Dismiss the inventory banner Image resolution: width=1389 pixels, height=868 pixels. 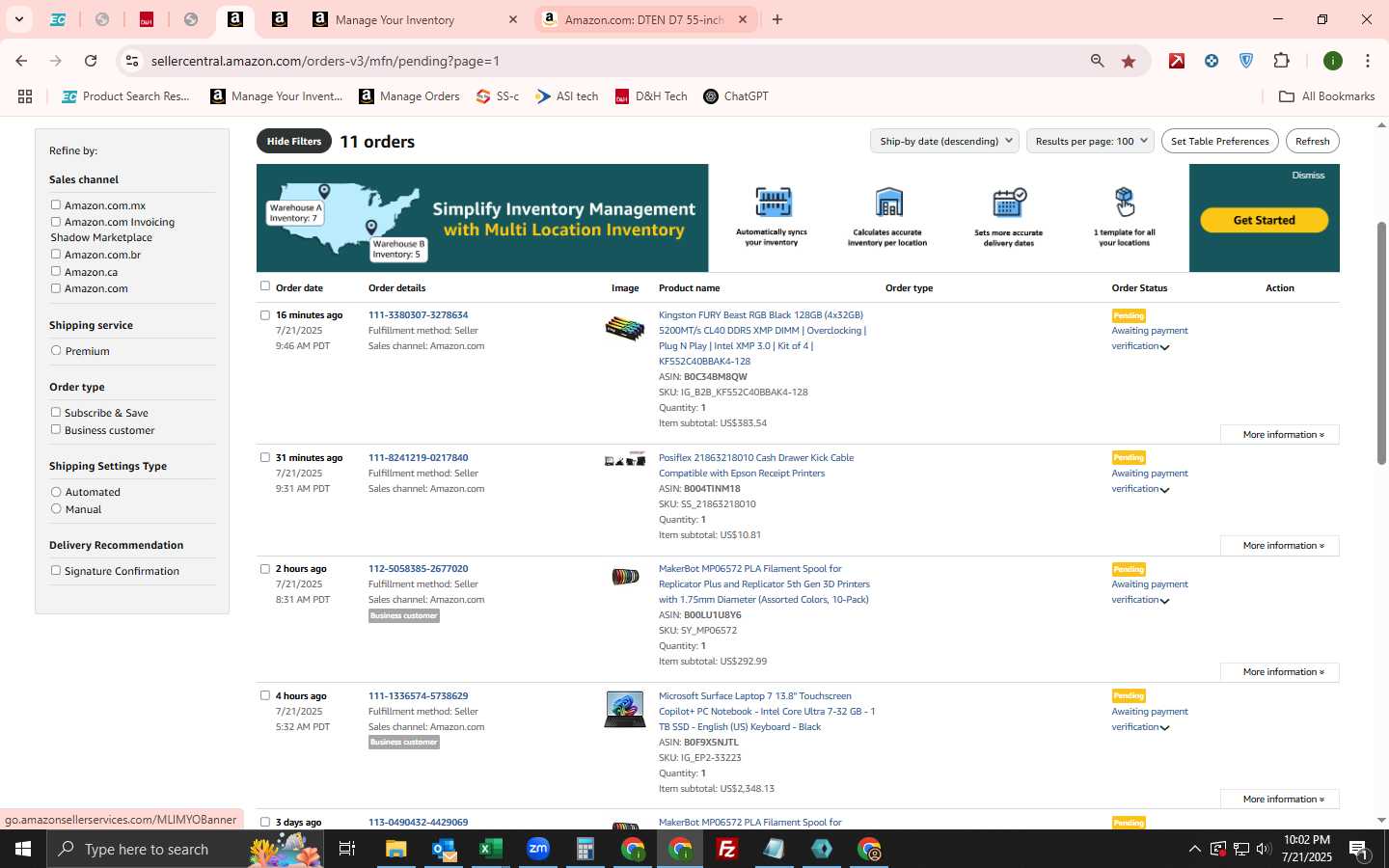pos(1308,176)
